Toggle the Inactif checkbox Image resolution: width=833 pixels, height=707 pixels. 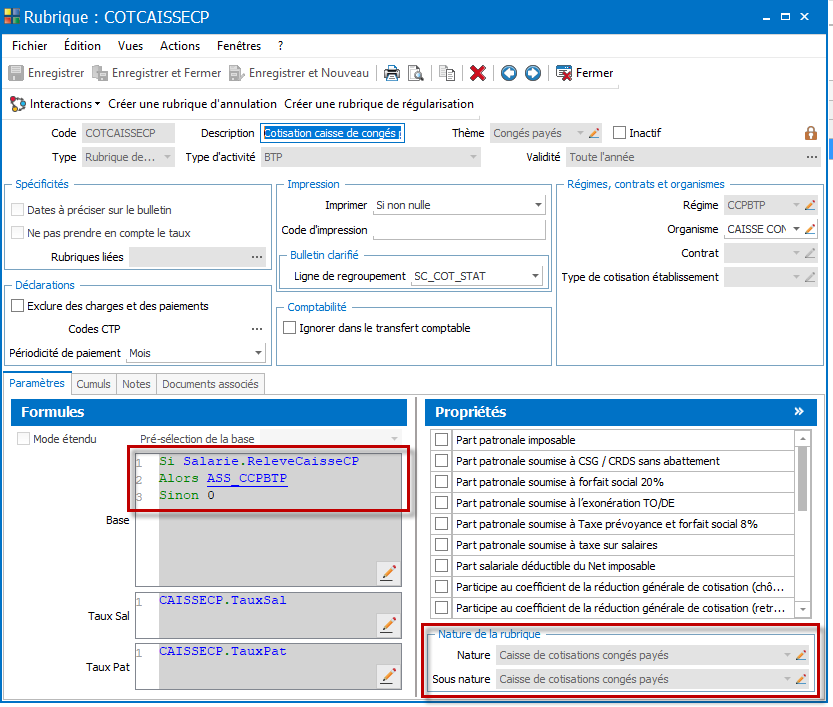(x=619, y=133)
